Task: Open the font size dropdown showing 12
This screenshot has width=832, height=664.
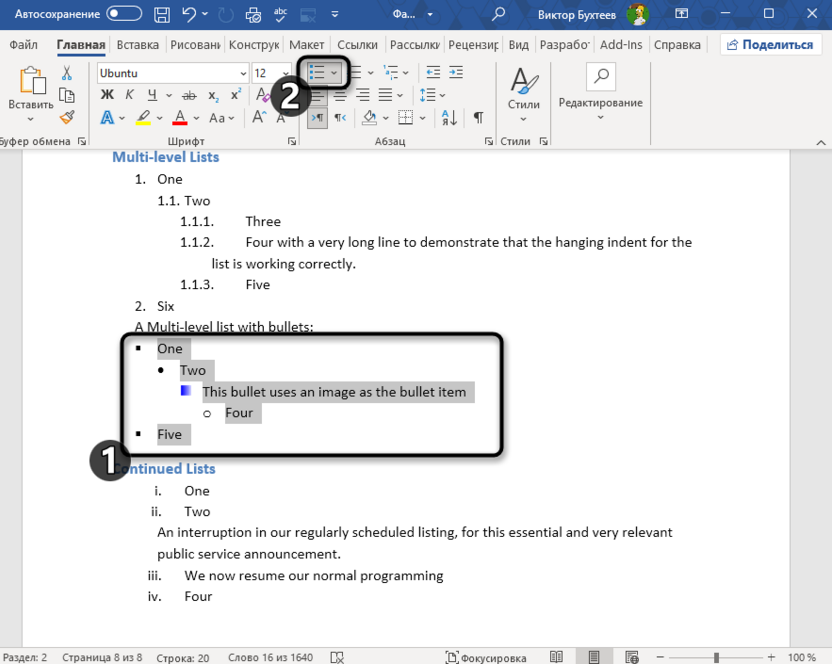Action: point(285,73)
